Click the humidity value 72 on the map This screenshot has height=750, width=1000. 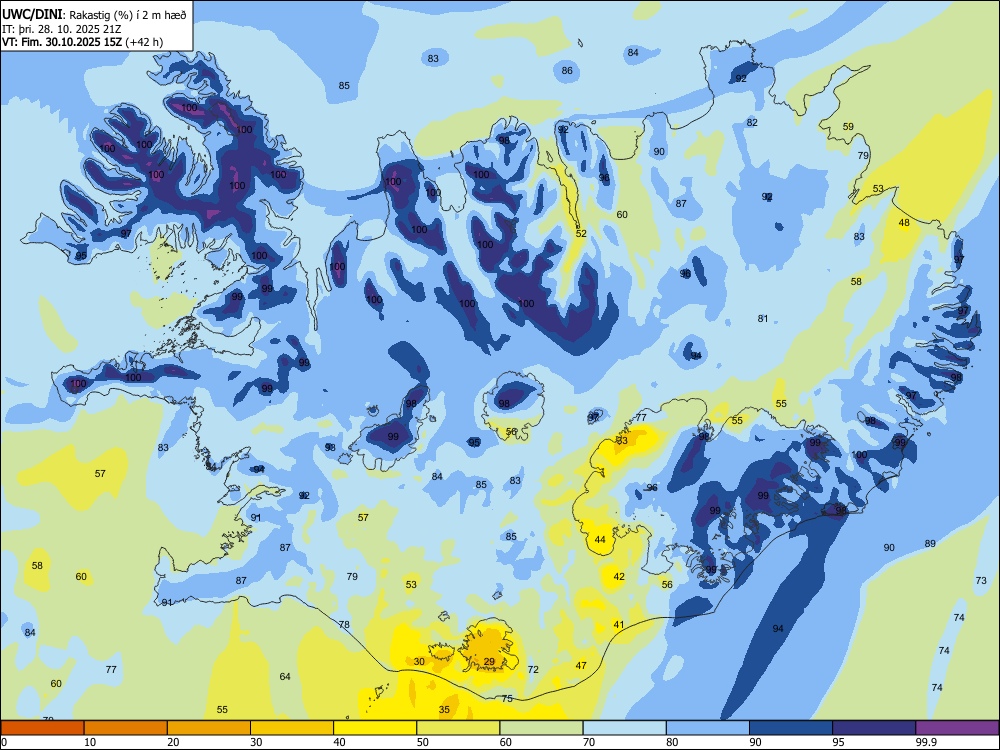coord(533,670)
